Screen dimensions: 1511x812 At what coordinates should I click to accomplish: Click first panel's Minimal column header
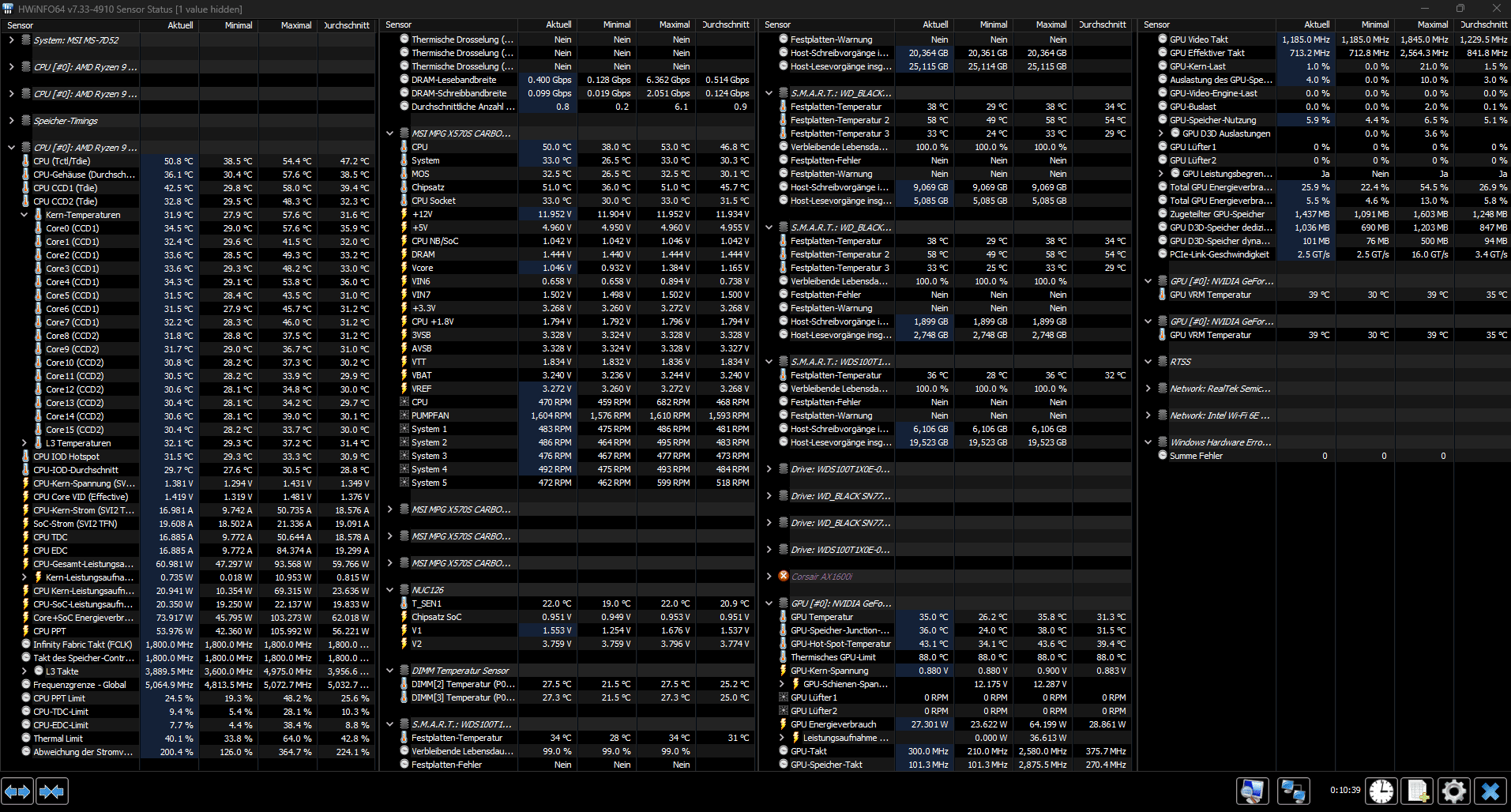[x=228, y=25]
